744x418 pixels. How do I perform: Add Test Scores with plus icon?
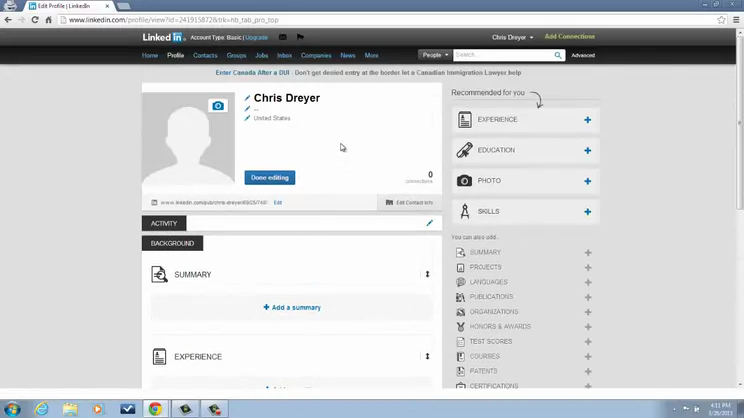588,342
